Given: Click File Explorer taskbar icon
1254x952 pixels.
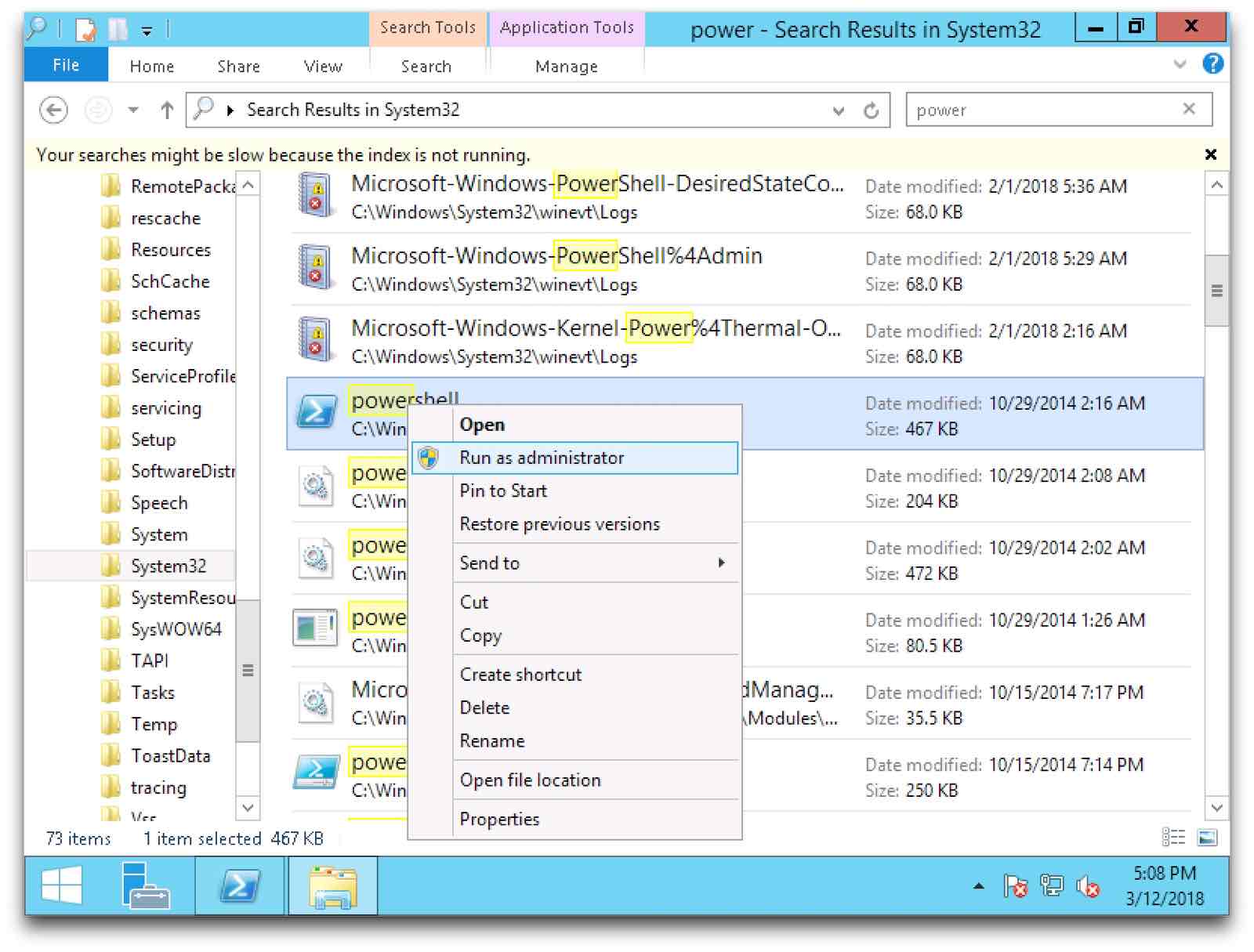Looking at the screenshot, I should (333, 886).
